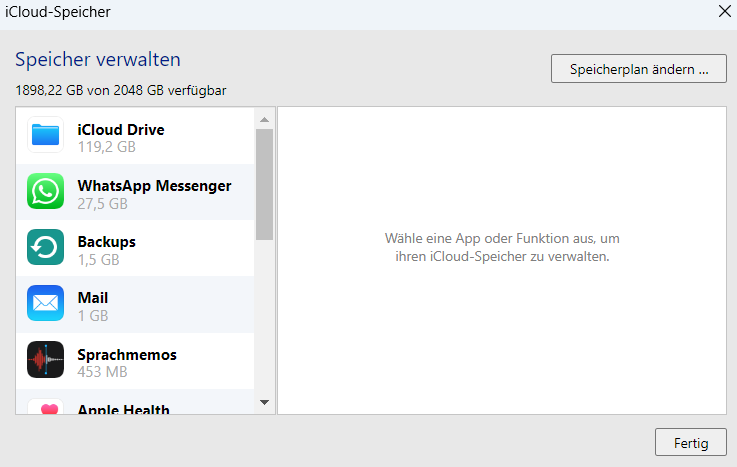Click the scroll down arrow of app list

pyautogui.click(x=265, y=402)
